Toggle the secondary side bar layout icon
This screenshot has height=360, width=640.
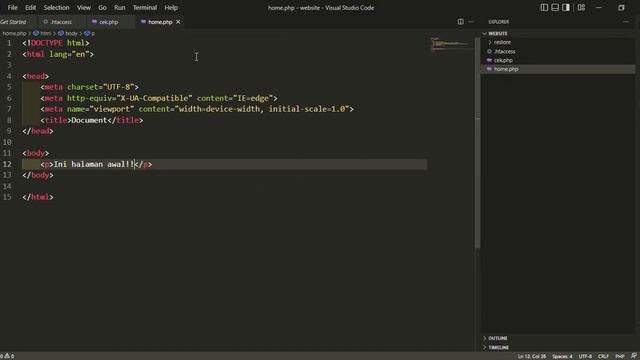pos(566,7)
